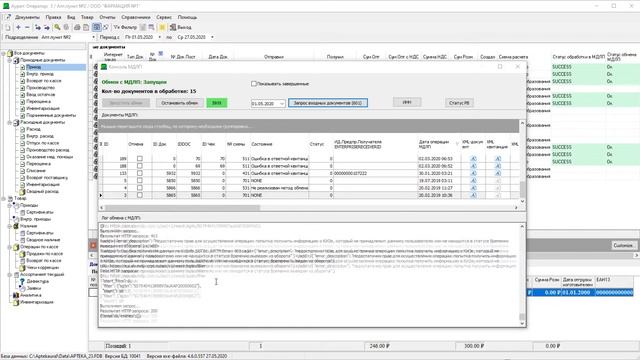Select the Списание tree item
The width and height of the screenshot is (640, 360).
coord(36,171)
